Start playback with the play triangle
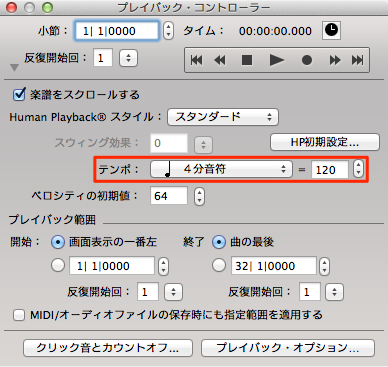 [x=276, y=60]
